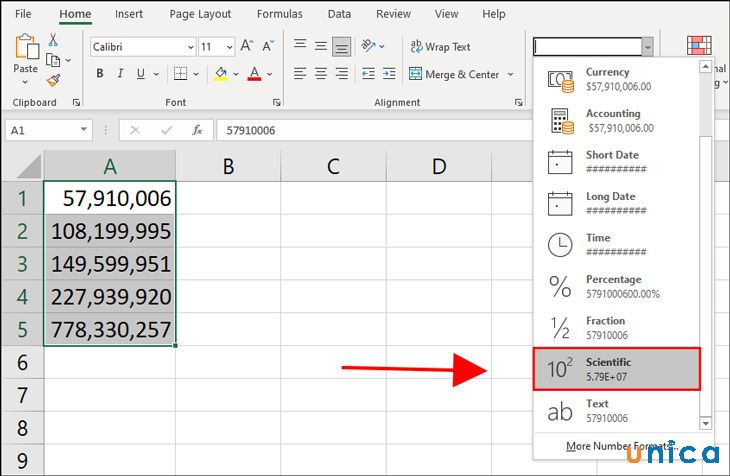The width and height of the screenshot is (730, 476).
Task: Select Top Align icon
Action: coord(300,45)
